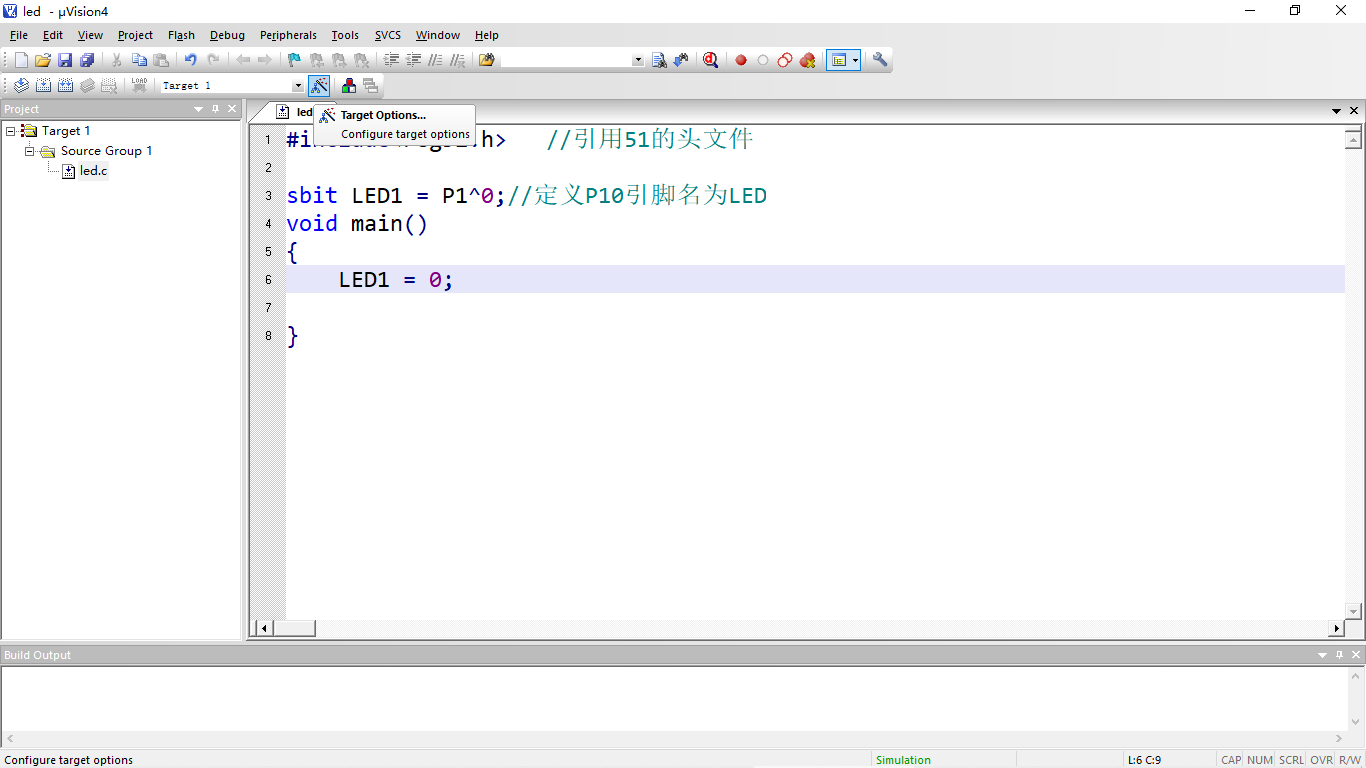Click the Paste clipboard icon

[161, 60]
